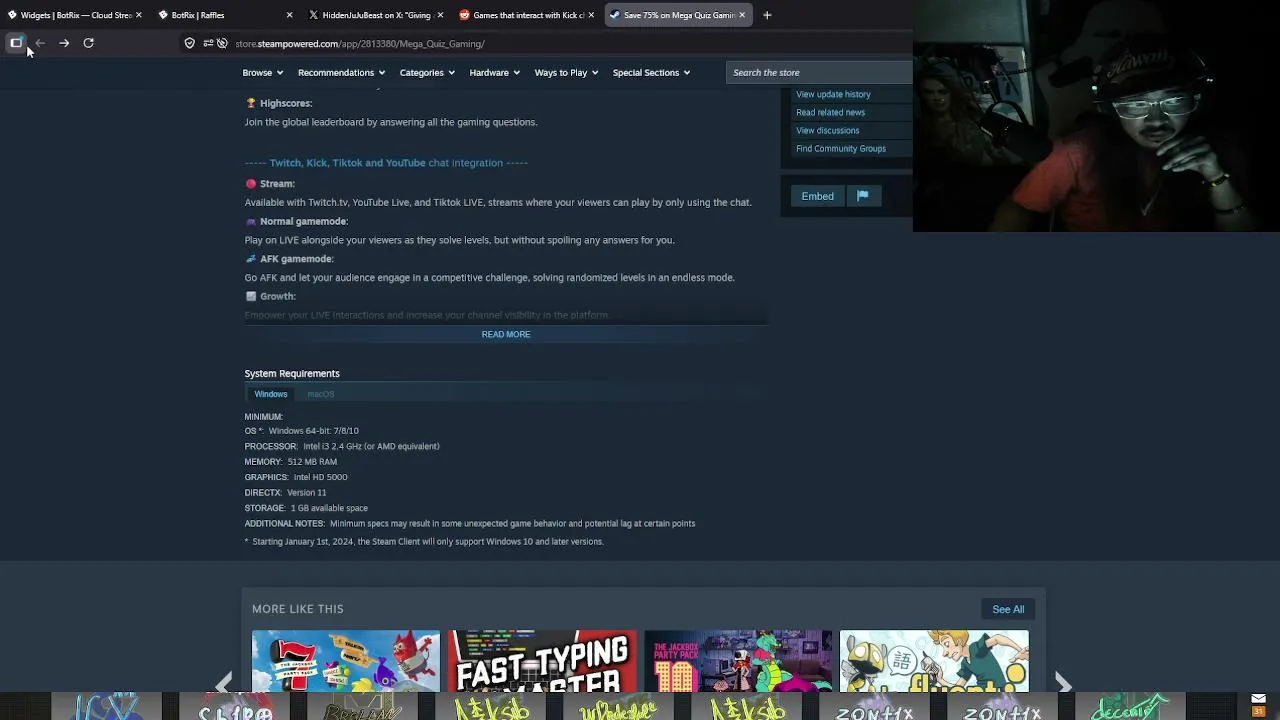Close the BotRix Raffles tab
This screenshot has height=720, width=1280.
pos(289,15)
